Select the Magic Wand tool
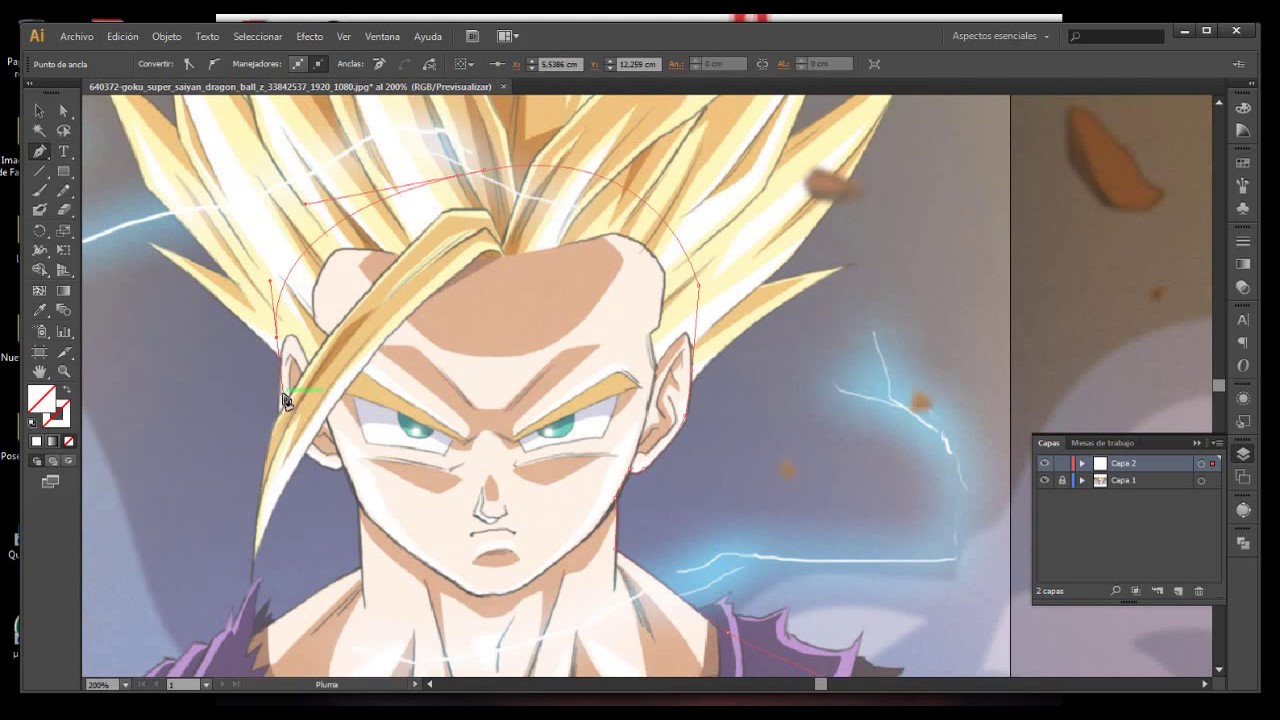The image size is (1280, 720). pos(39,131)
